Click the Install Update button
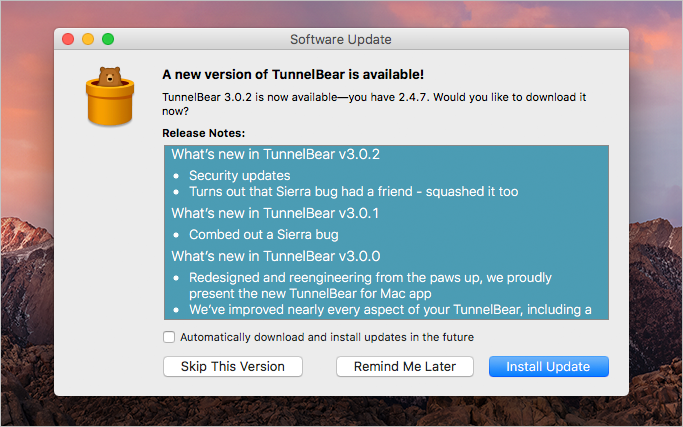The width and height of the screenshot is (683, 427). tap(548, 366)
